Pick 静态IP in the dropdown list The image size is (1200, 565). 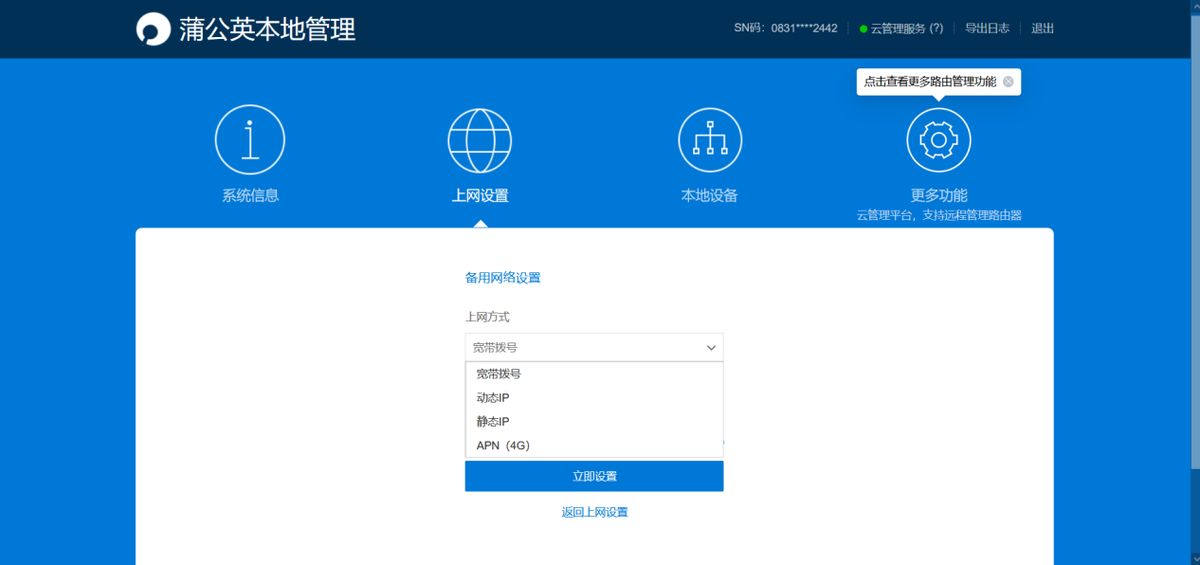(493, 422)
